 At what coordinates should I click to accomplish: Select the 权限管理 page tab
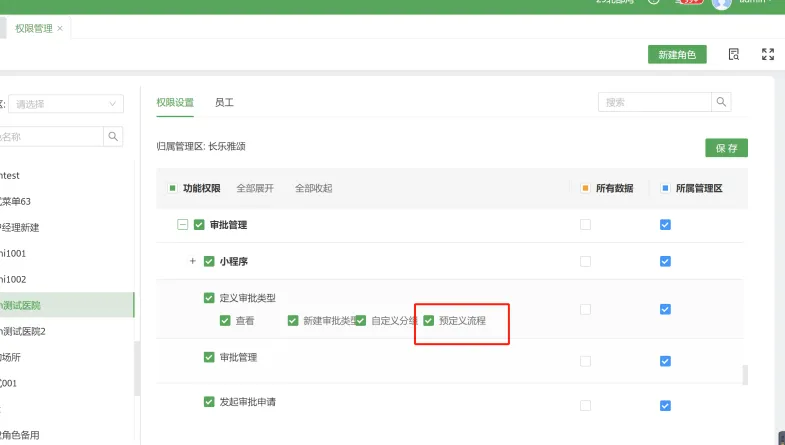tap(34, 29)
